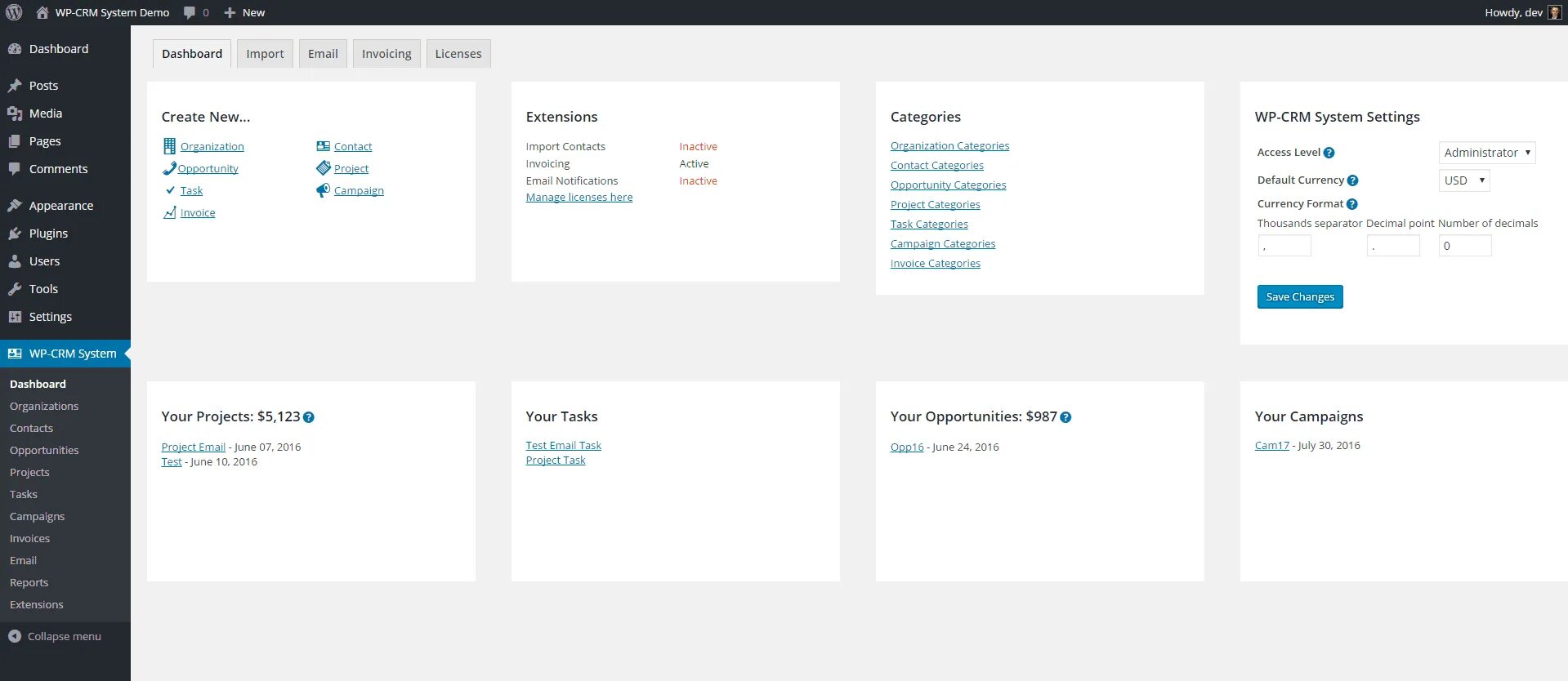Open the comments bubble icon in admin bar
Screen dimensions: 1568x681
[190, 12]
